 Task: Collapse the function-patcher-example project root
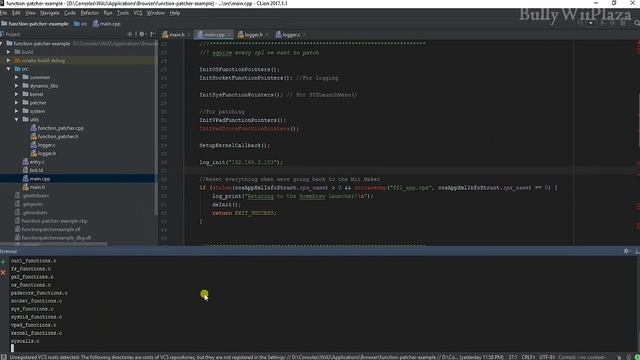2,44
